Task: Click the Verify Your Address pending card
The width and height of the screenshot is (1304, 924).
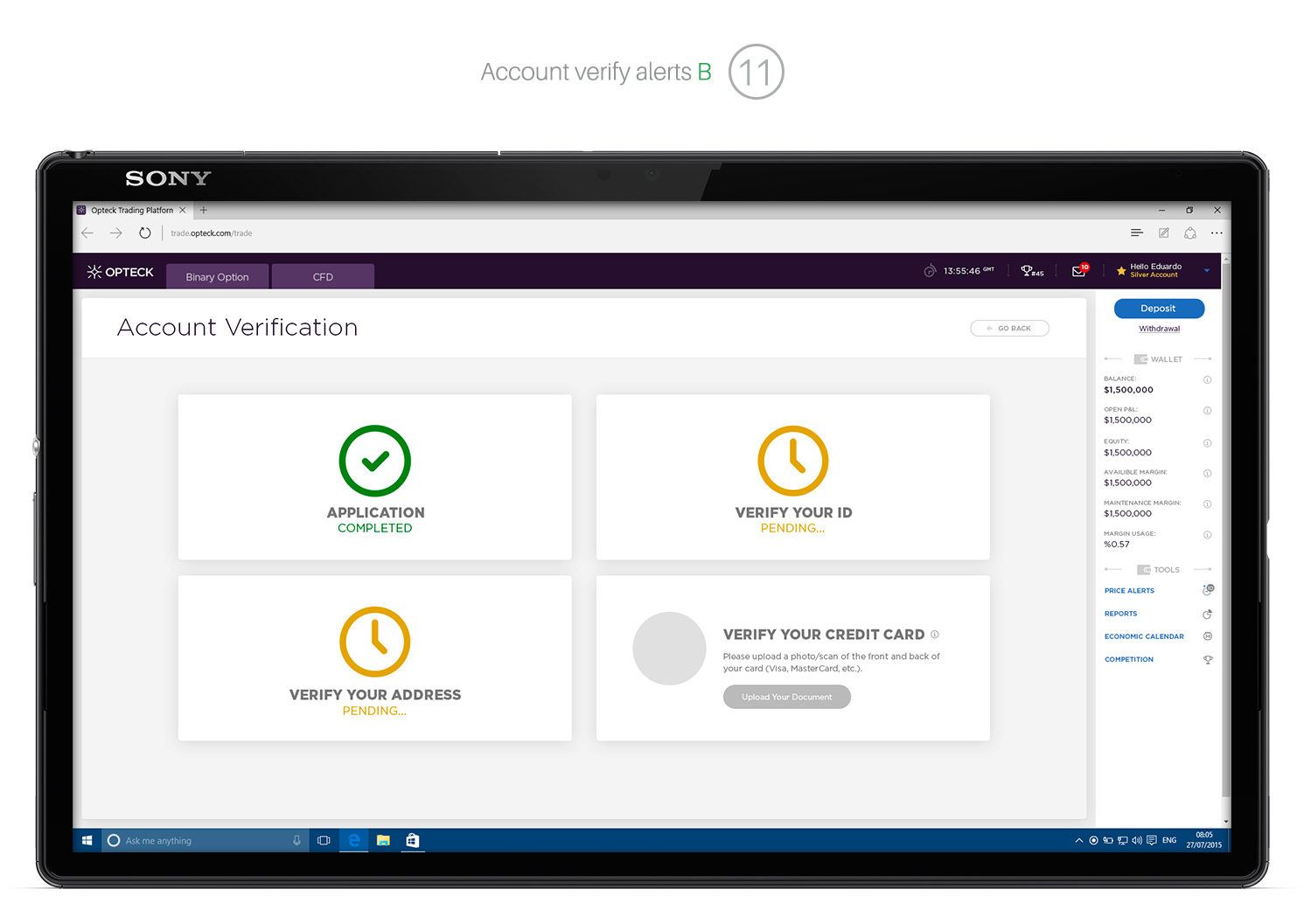Action: coord(374,658)
